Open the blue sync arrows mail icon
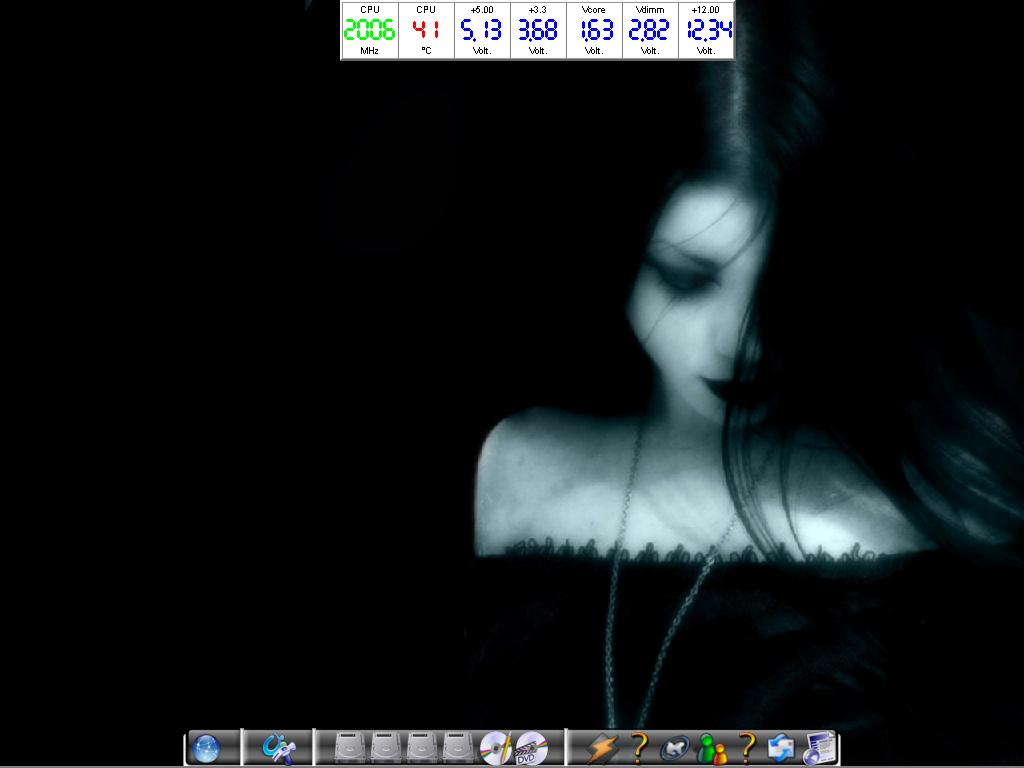The height and width of the screenshot is (768, 1024). pos(782,748)
